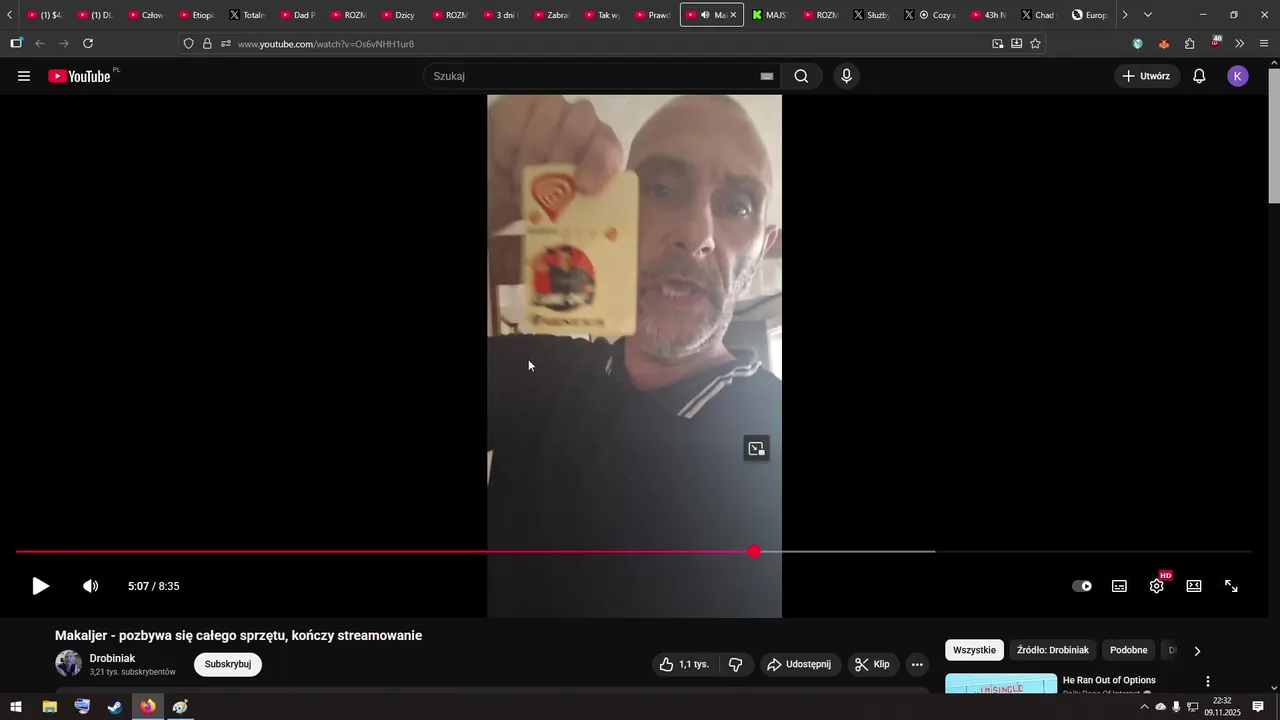Image resolution: width=1280 pixels, height=720 pixels.
Task: Open the Windows notification center
Action: tap(1258, 707)
